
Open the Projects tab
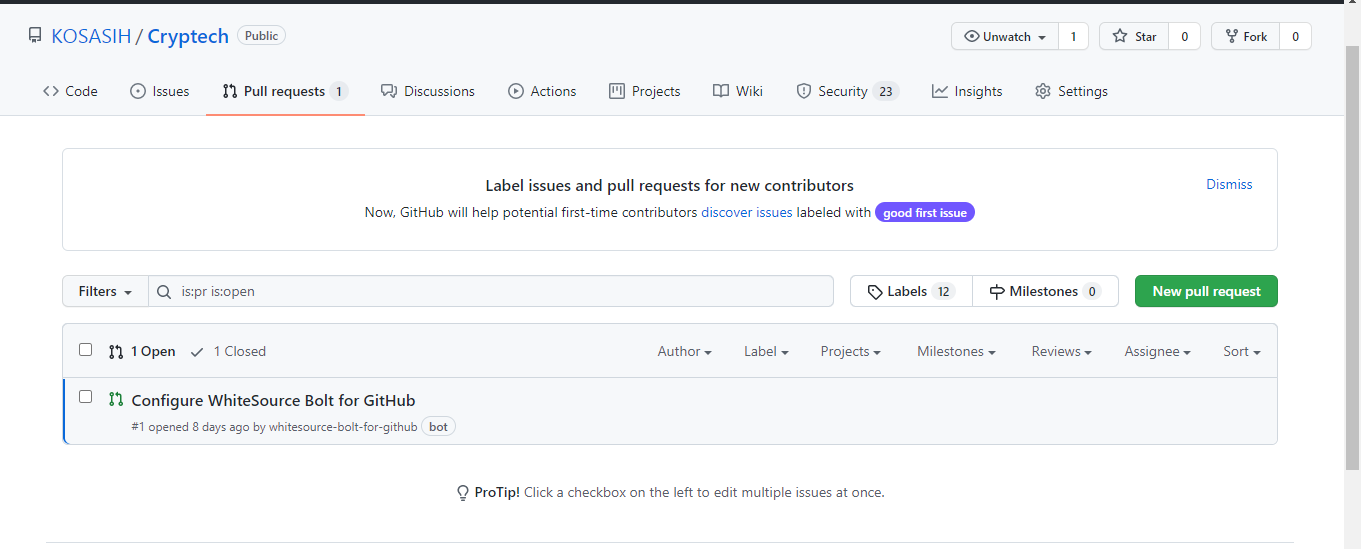(645, 91)
